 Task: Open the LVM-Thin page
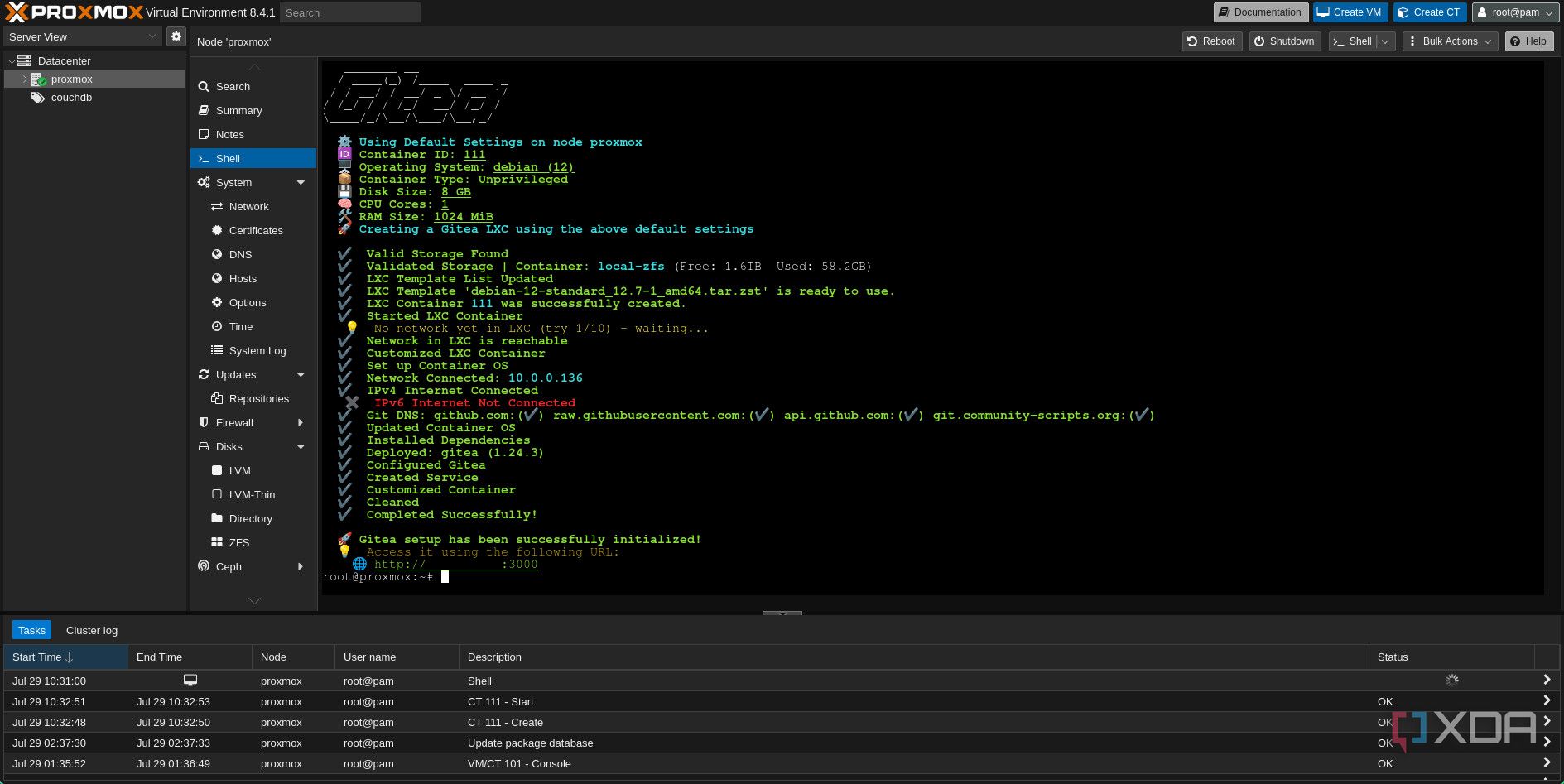(252, 494)
